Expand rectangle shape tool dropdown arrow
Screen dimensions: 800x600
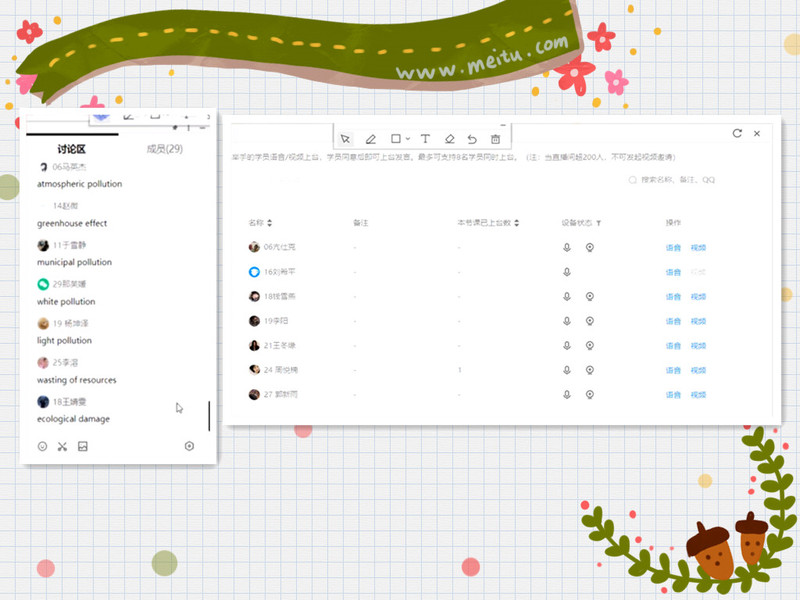tap(409, 139)
